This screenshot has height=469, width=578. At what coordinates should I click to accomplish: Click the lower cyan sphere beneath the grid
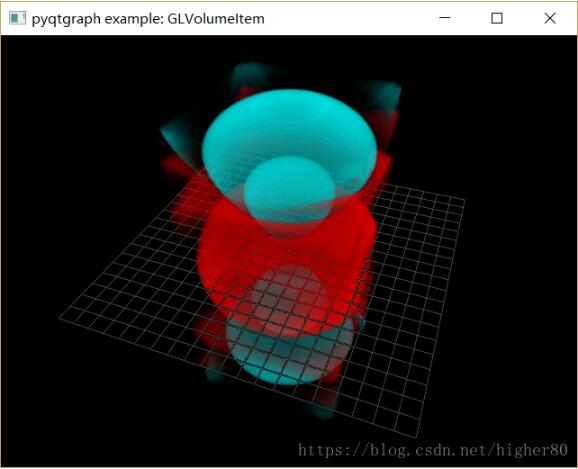(288, 354)
